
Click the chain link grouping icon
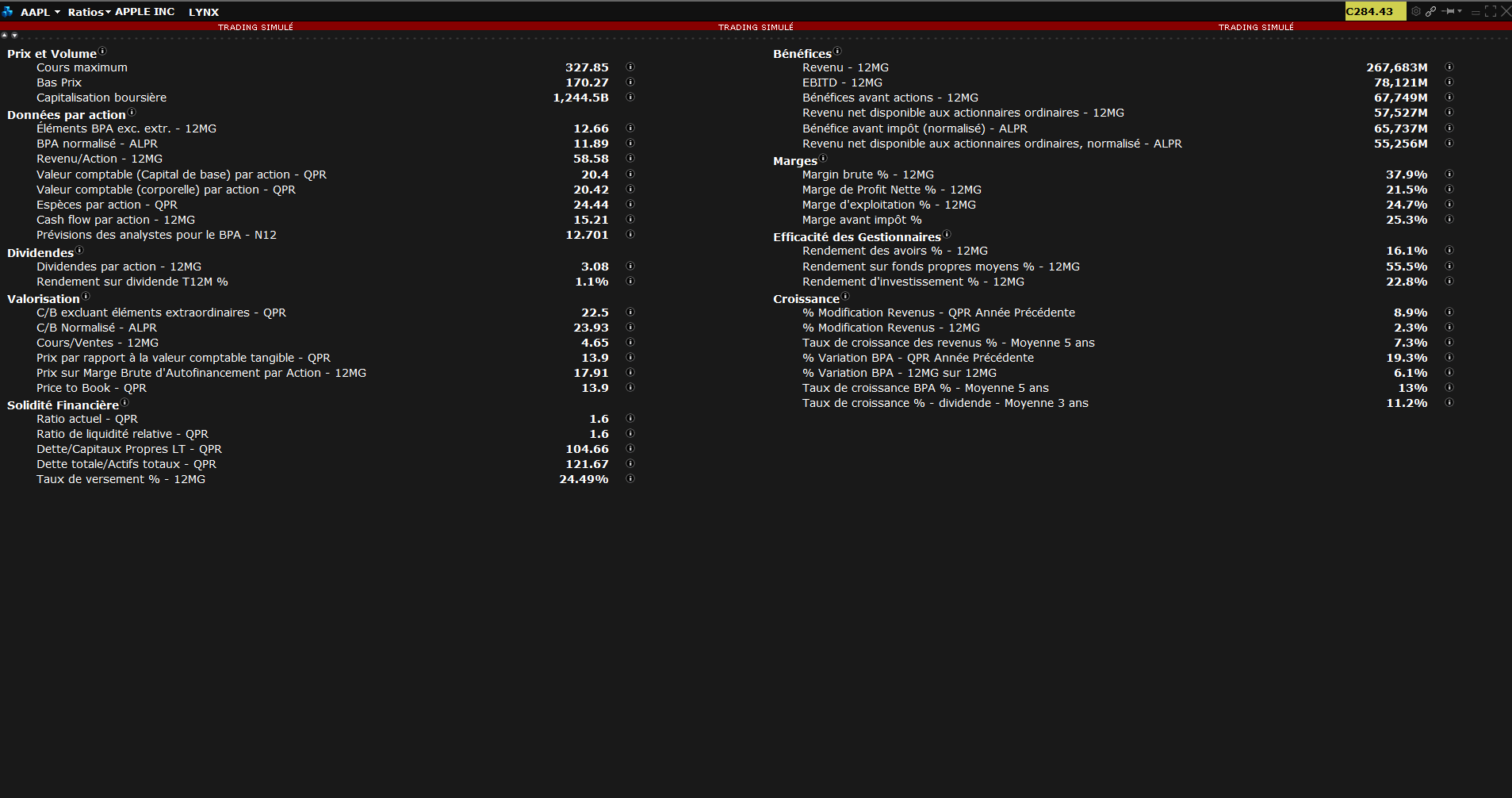(x=1430, y=11)
